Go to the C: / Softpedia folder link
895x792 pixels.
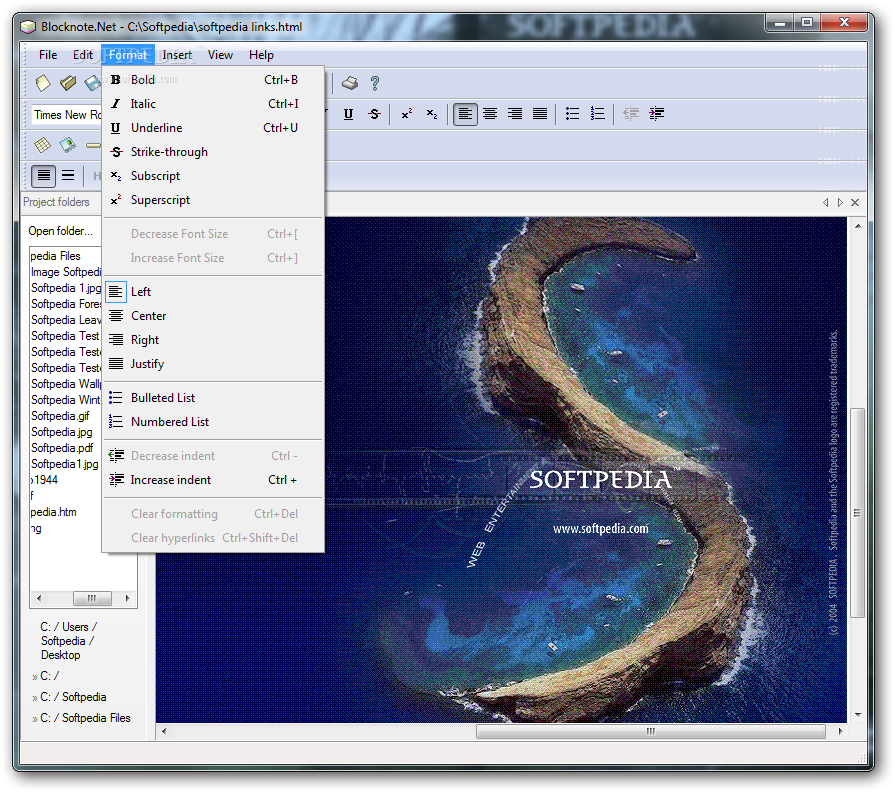click(73, 697)
